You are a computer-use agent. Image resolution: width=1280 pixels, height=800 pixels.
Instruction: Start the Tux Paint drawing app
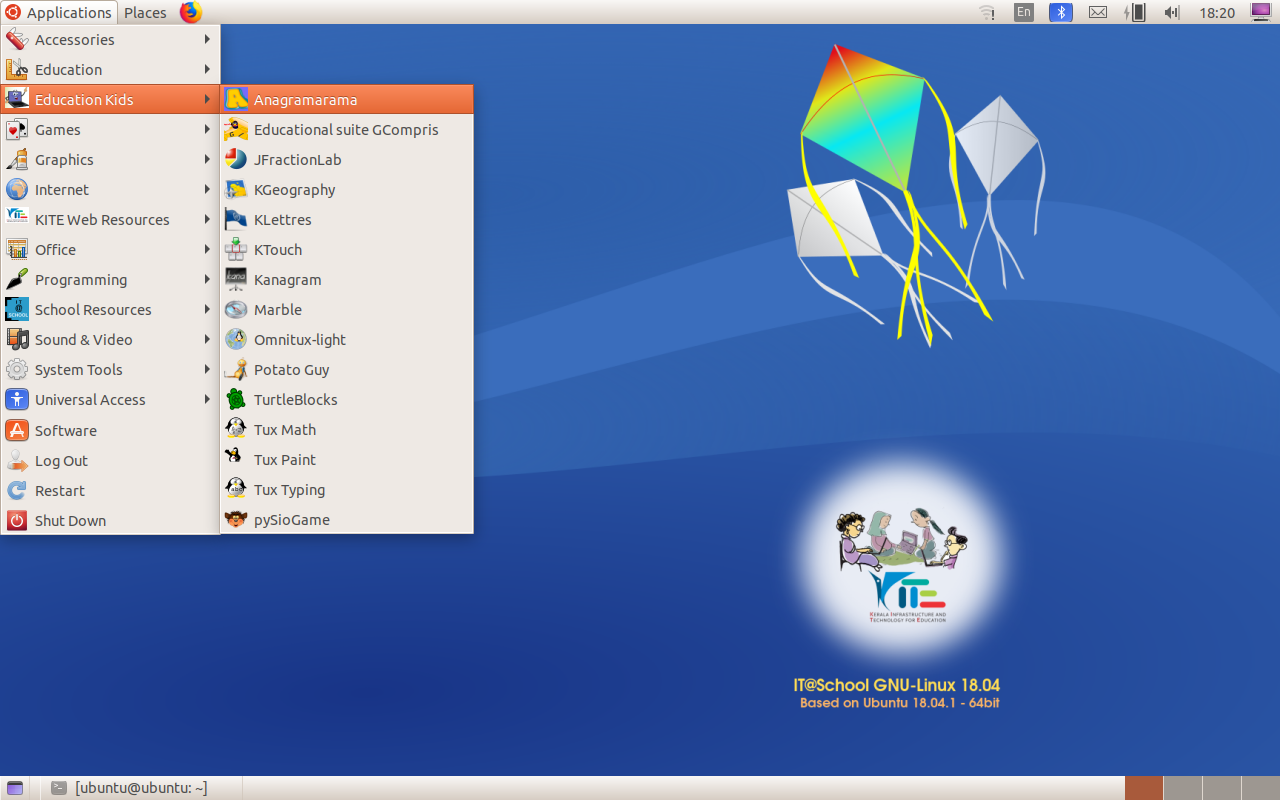[x=285, y=459]
